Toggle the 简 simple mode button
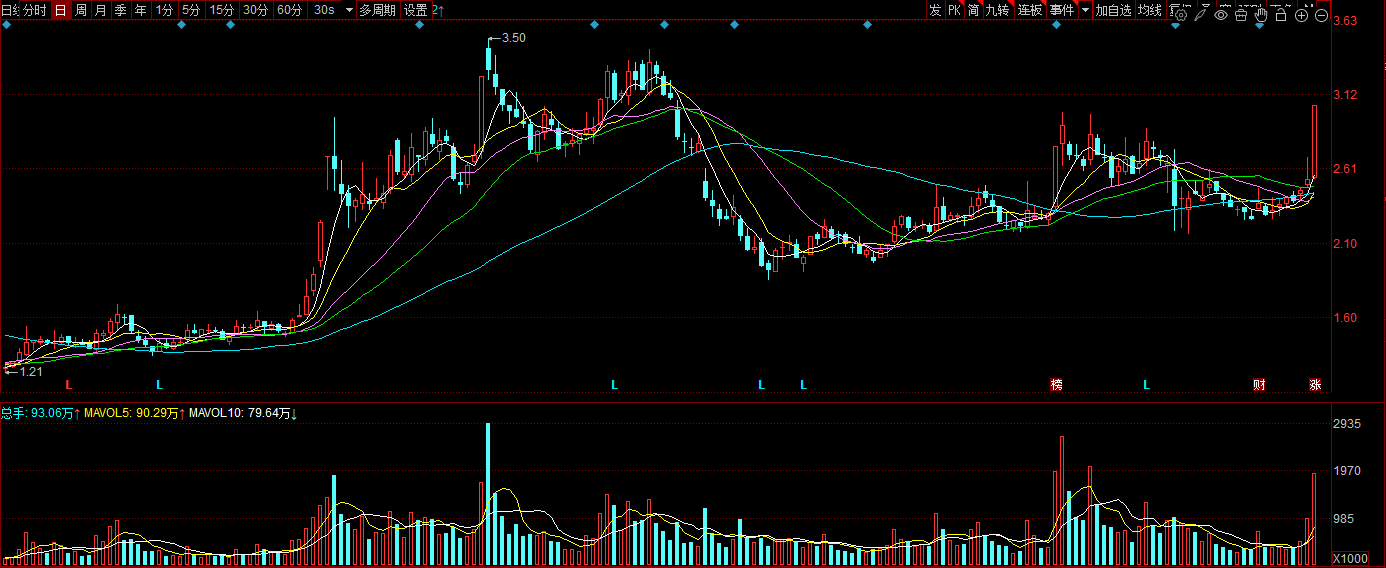 tap(974, 10)
